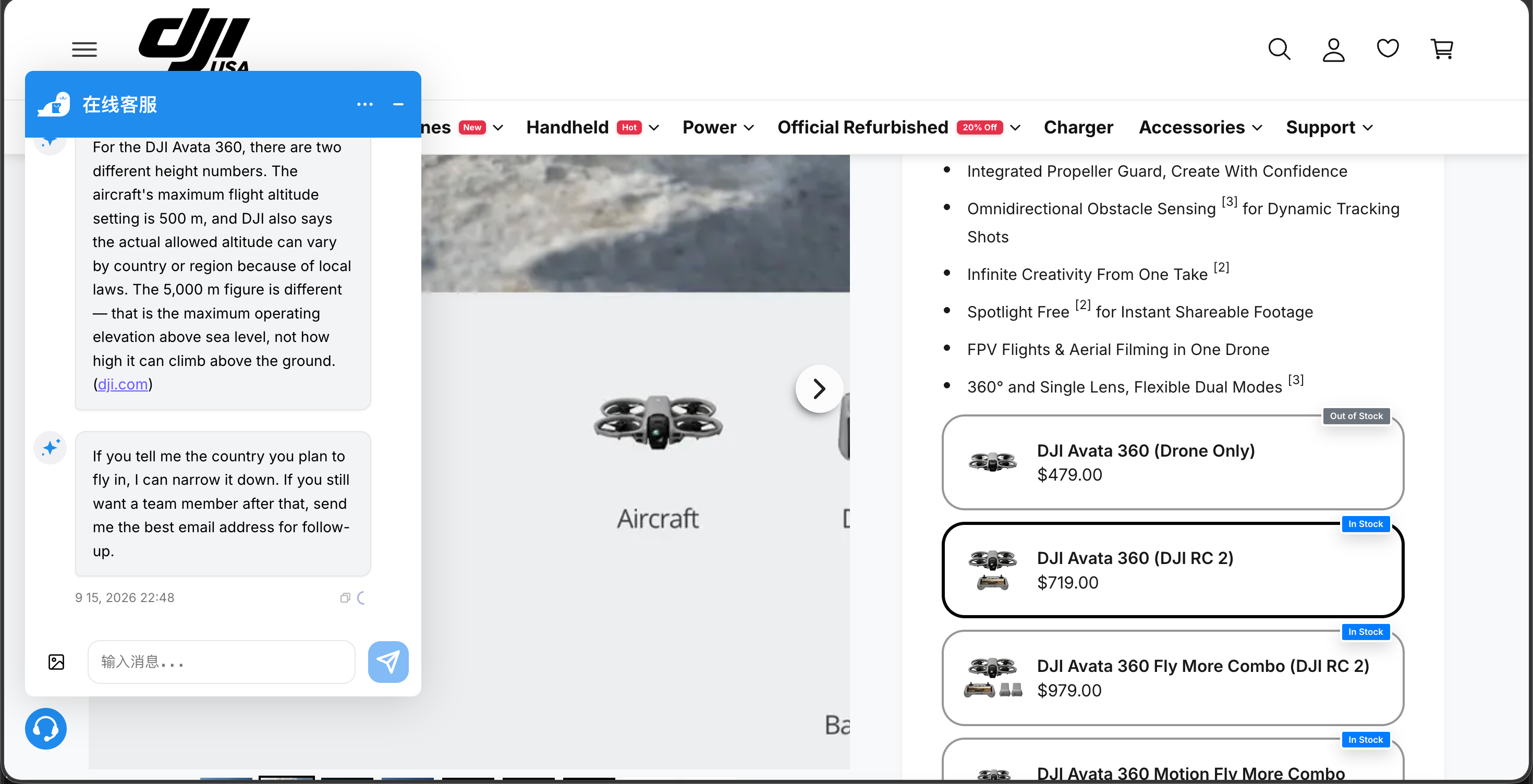Open chat options three-dot menu
The height and width of the screenshot is (784, 1533).
click(365, 104)
